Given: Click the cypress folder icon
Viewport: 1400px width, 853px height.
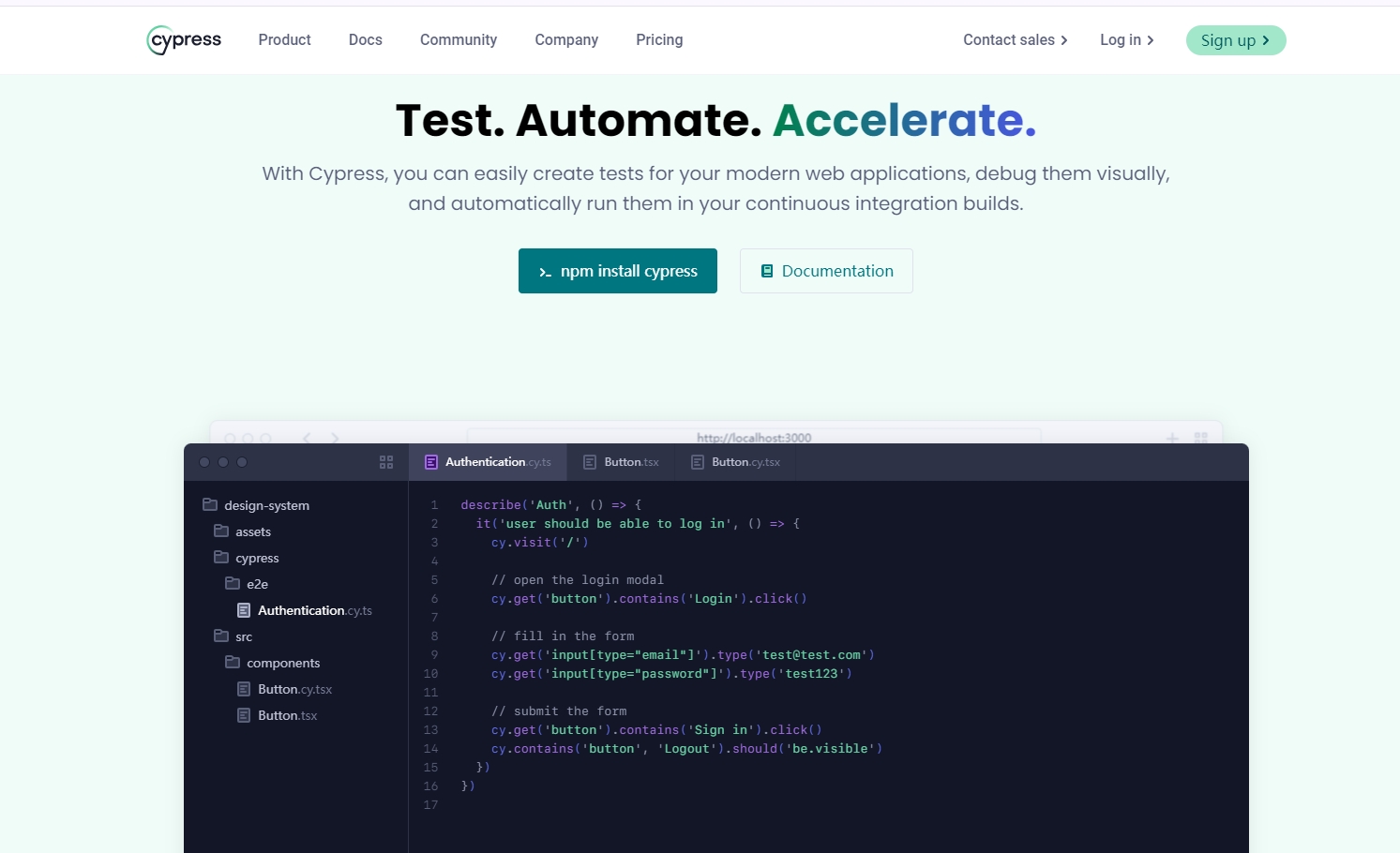Looking at the screenshot, I should [221, 557].
